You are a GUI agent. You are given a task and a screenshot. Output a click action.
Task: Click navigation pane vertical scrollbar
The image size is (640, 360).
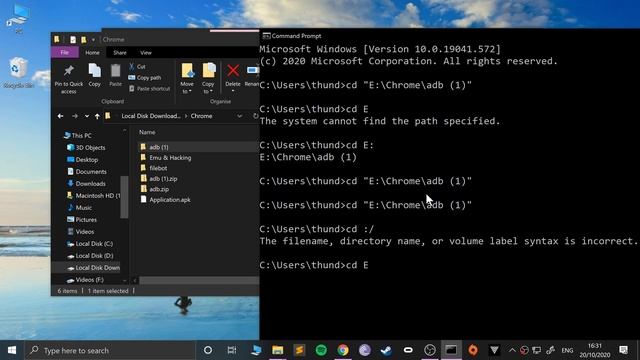(124, 196)
